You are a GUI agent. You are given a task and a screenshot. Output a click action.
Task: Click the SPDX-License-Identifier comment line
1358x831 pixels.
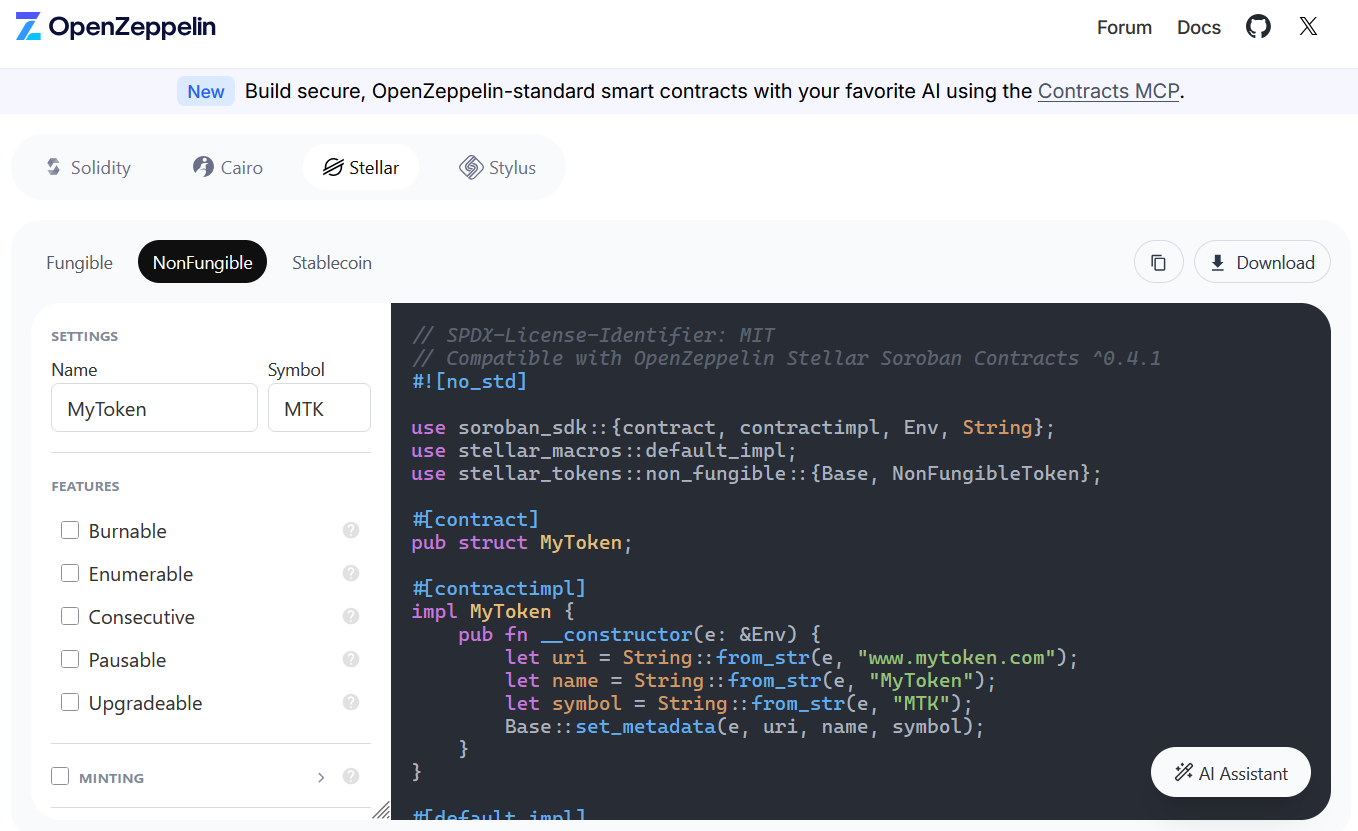coord(593,335)
